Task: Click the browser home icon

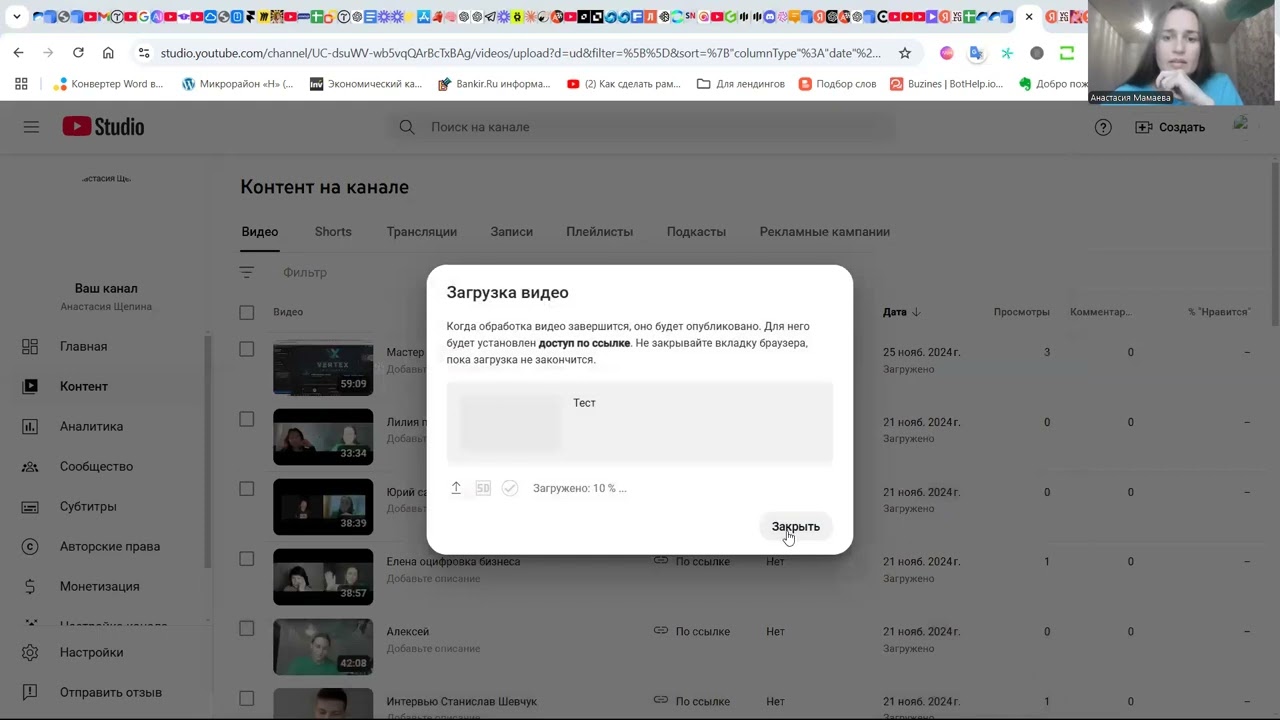Action: click(108, 53)
